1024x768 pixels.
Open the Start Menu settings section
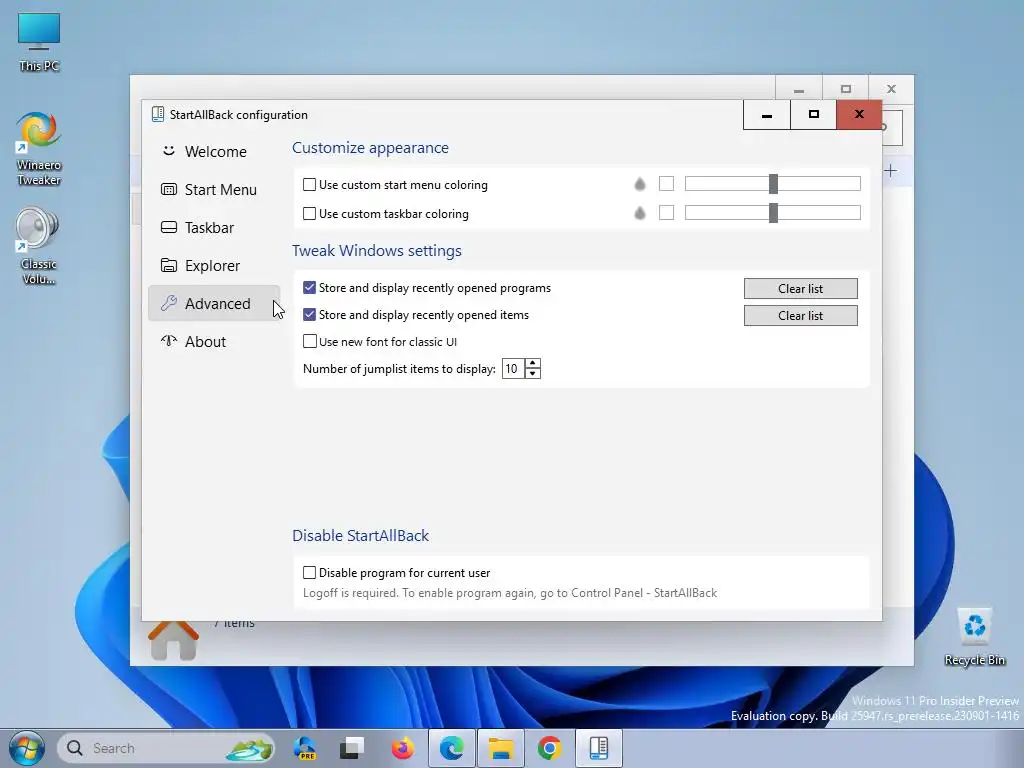point(214,189)
